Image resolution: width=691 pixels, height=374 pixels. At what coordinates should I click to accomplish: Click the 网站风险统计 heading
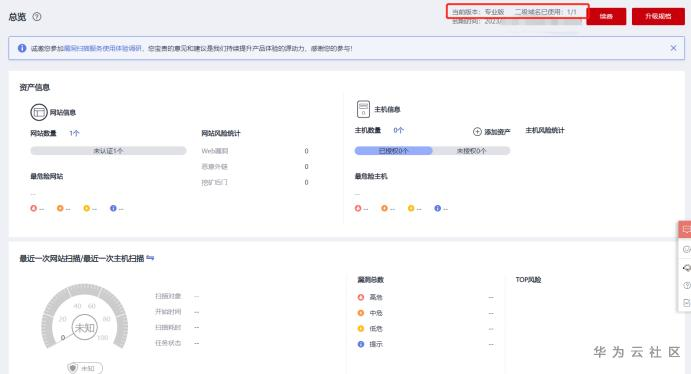[x=221, y=133]
